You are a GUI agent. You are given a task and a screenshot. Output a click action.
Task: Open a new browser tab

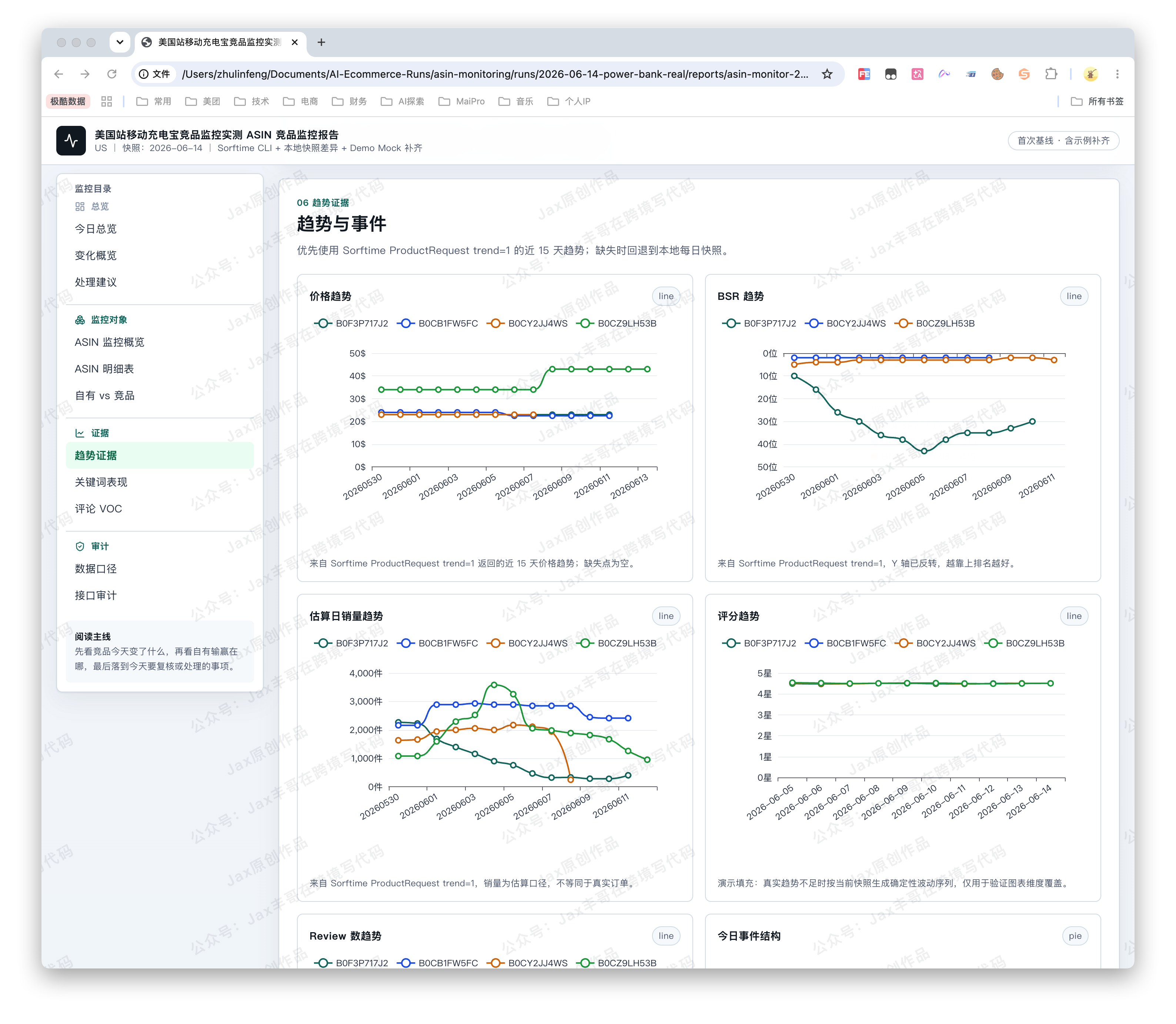pos(321,42)
